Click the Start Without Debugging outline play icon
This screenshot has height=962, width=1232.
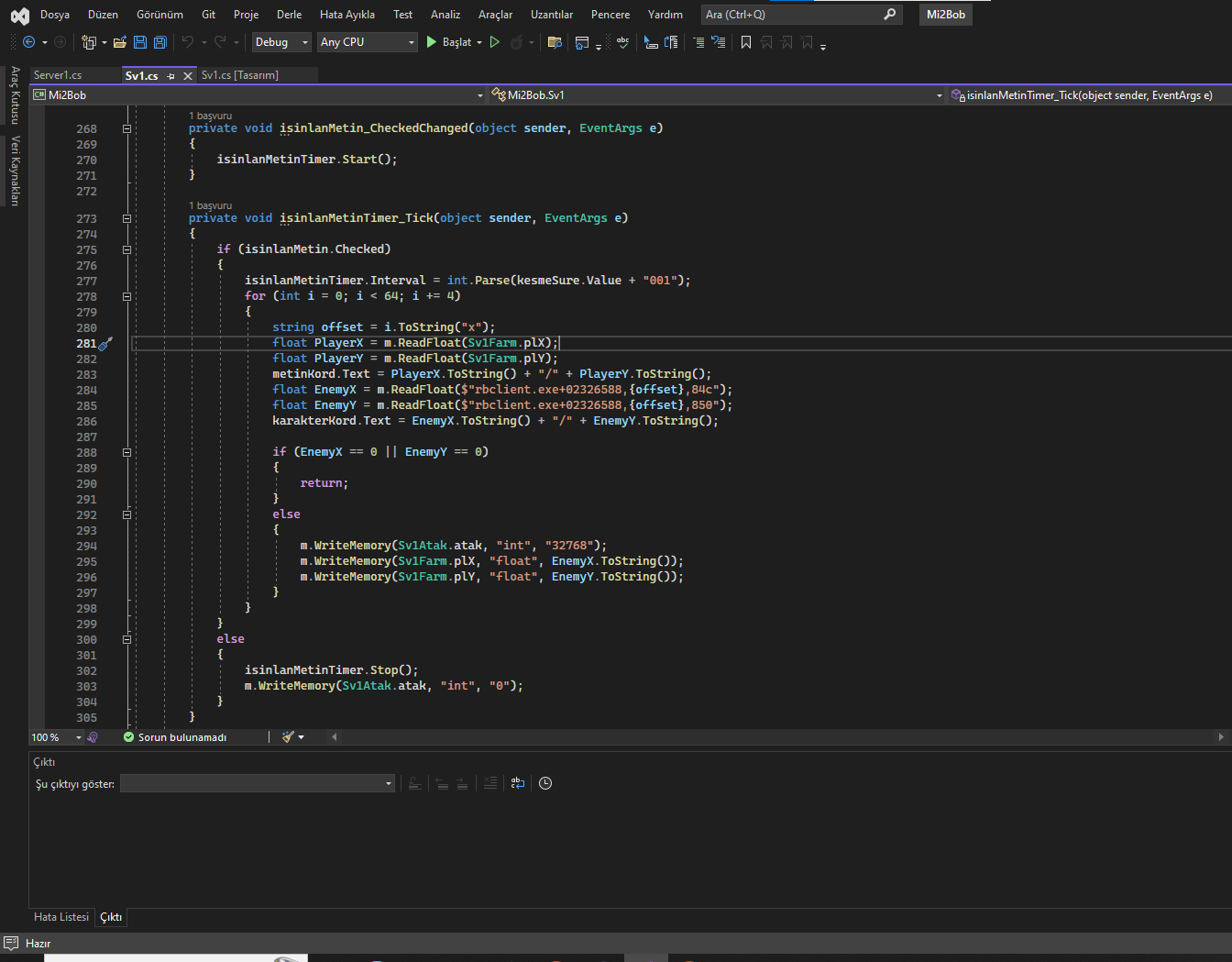[x=495, y=42]
